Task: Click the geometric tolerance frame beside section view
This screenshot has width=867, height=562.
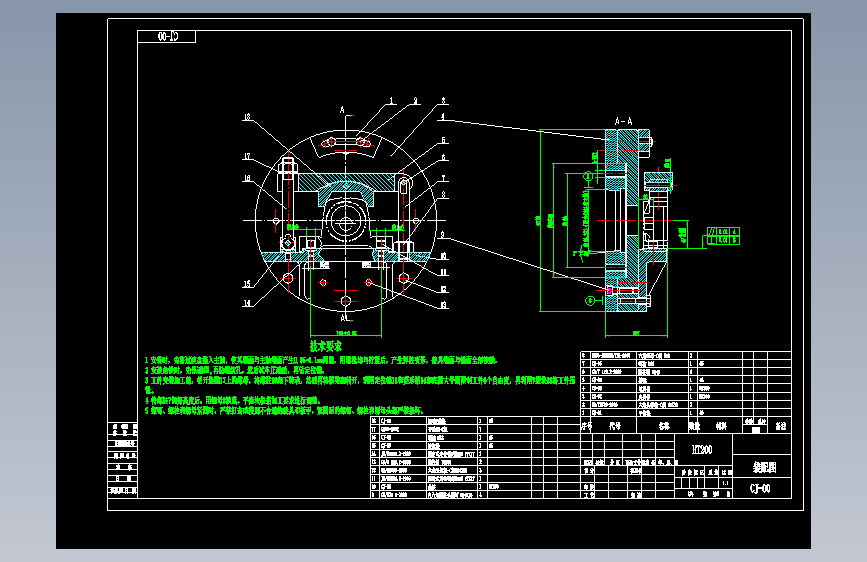Action: (723, 236)
